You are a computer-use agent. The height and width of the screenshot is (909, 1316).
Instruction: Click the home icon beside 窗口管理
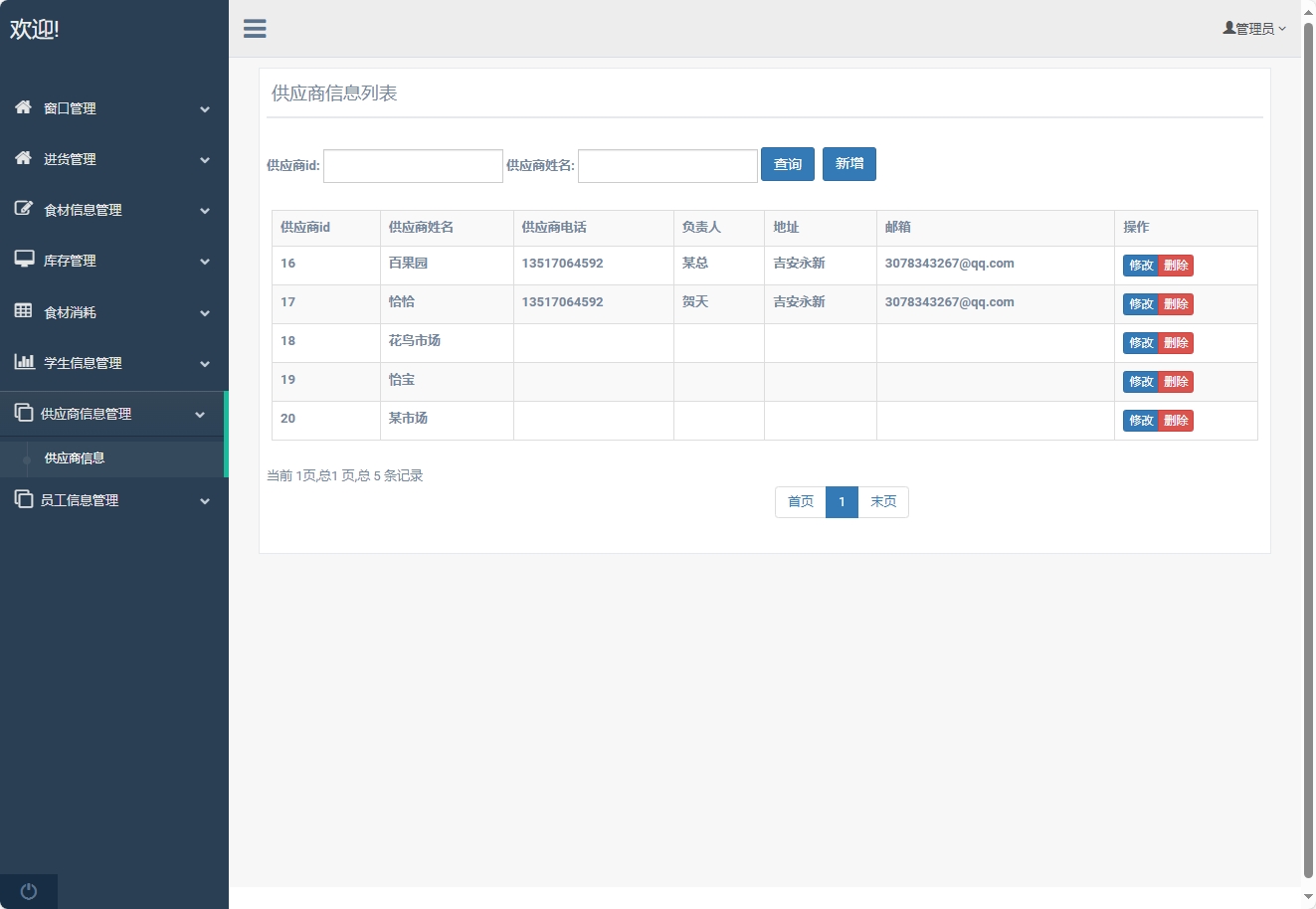[24, 107]
